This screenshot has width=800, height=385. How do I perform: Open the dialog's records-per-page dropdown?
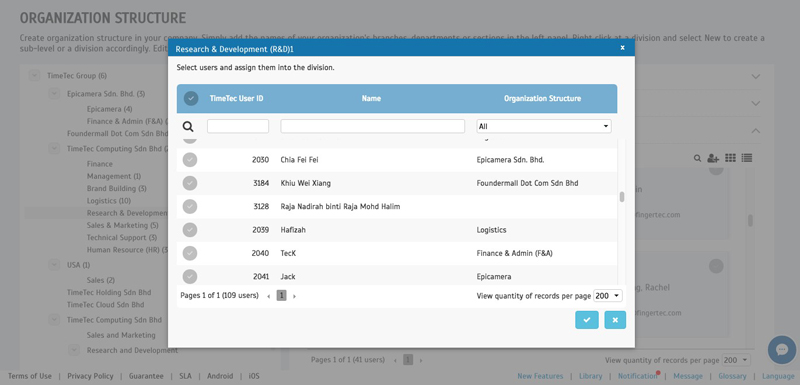click(608, 296)
